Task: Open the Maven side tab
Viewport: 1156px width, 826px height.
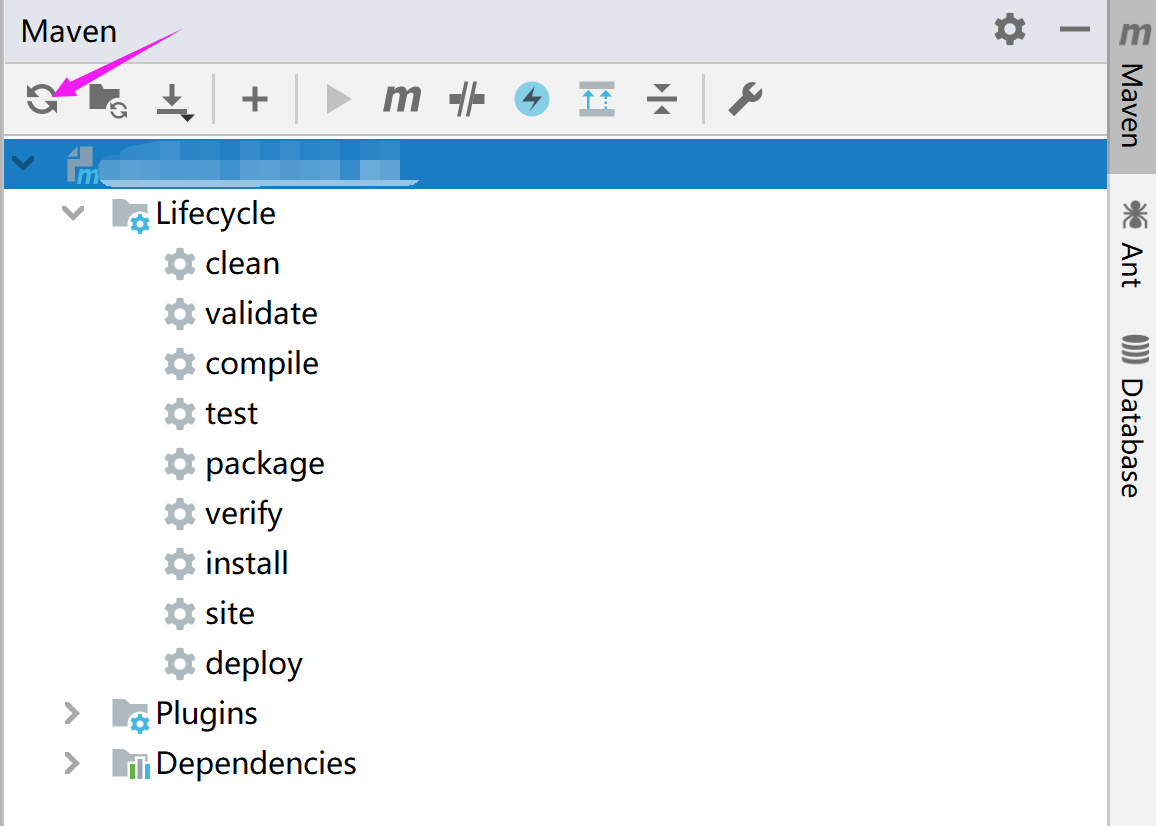Action: 1132,86
